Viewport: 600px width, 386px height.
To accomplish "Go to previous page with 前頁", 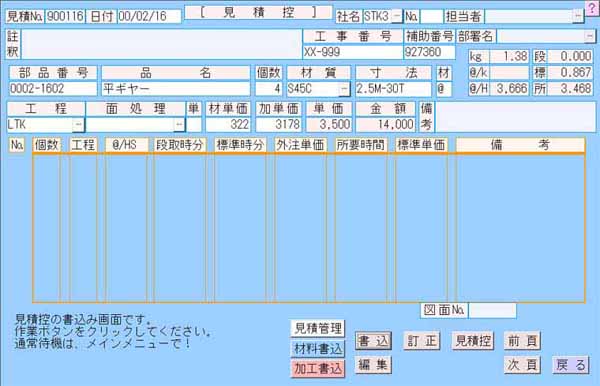I will (522, 341).
